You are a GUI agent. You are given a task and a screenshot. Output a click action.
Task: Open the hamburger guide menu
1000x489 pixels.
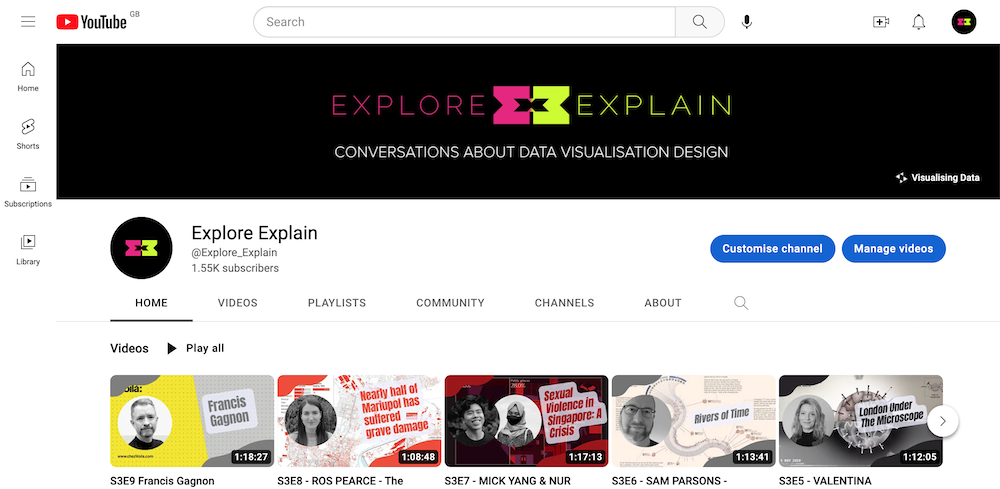(28, 22)
